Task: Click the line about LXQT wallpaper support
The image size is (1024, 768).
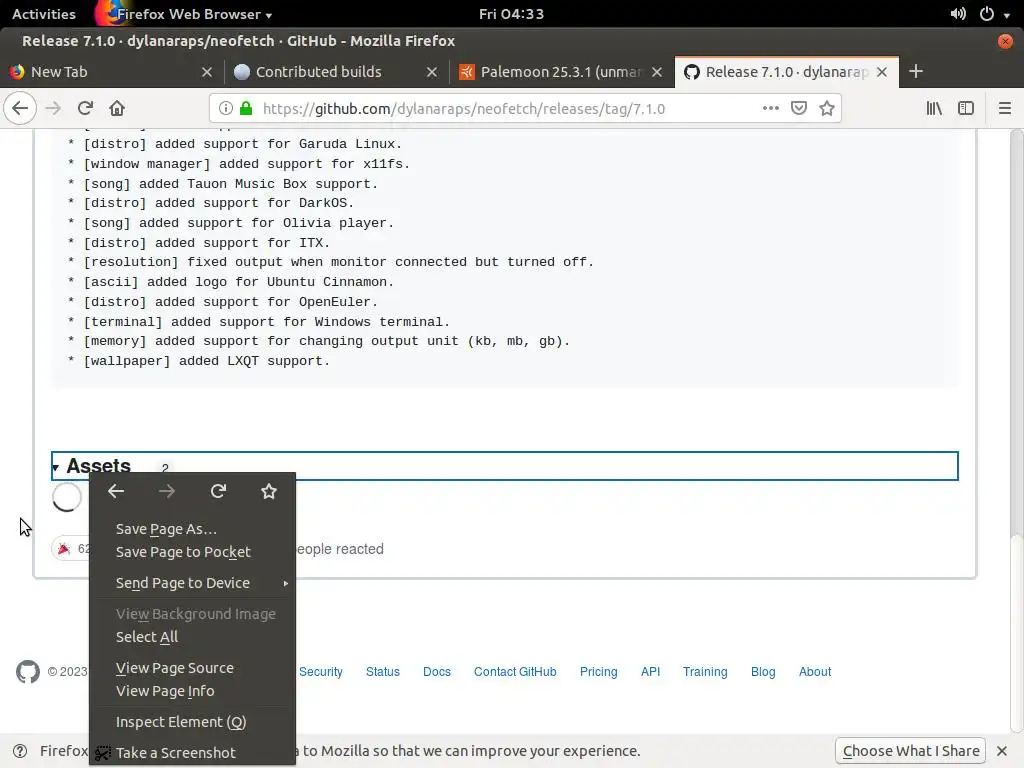Action: click(199, 361)
